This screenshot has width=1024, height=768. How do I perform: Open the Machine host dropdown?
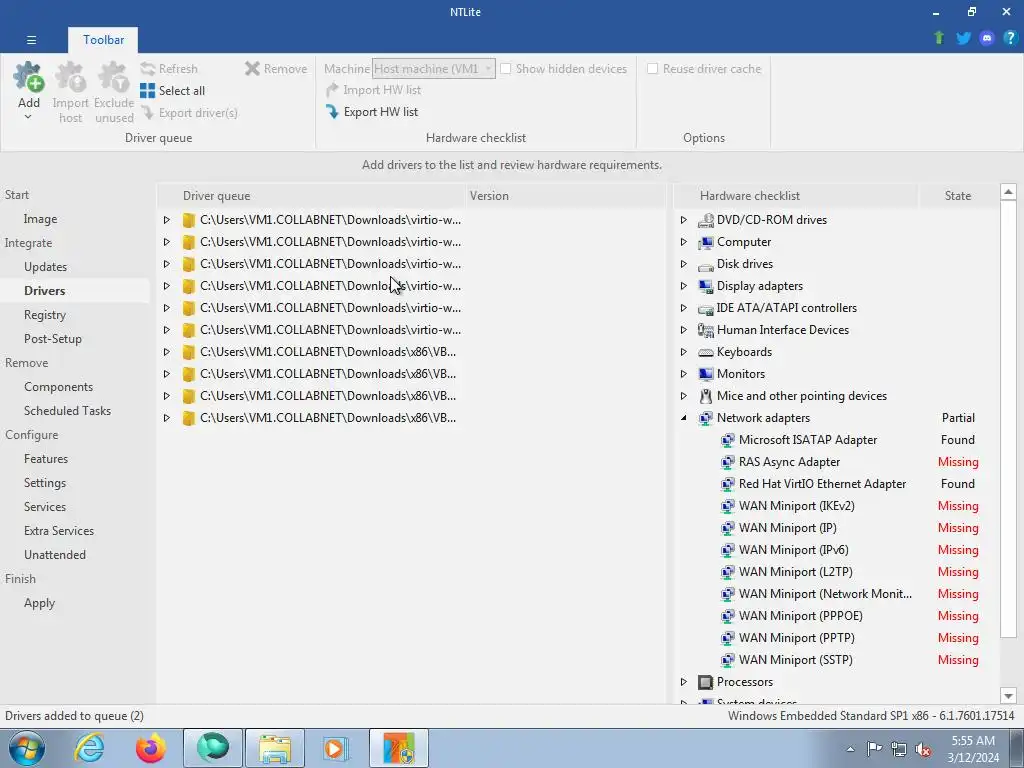[434, 69]
